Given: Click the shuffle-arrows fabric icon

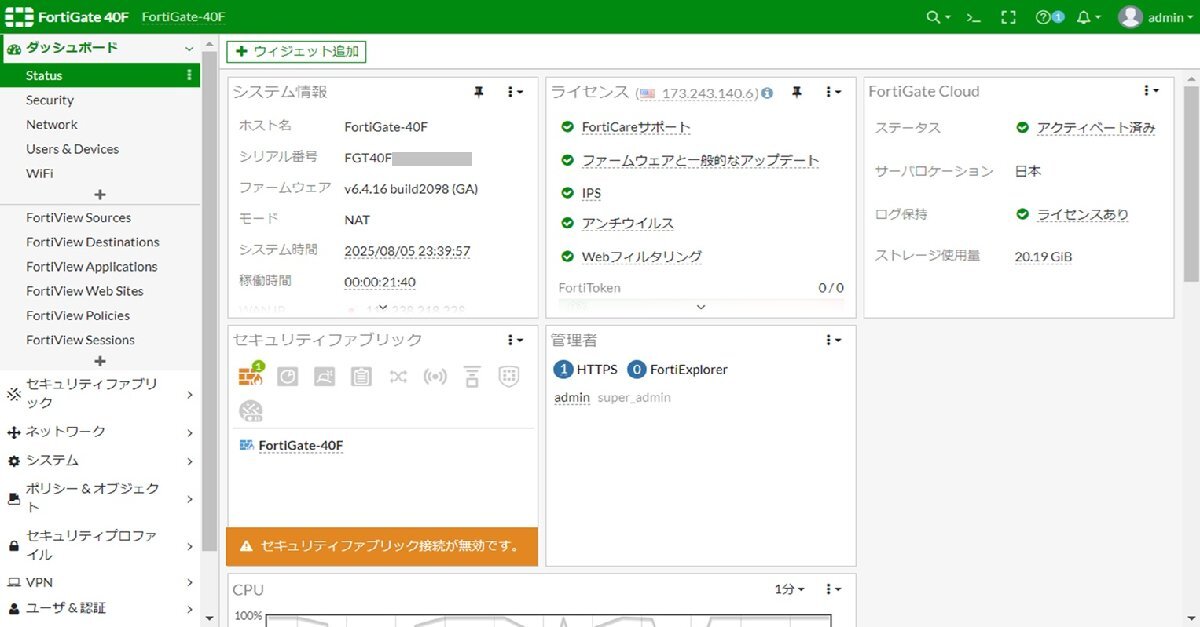Looking at the screenshot, I should coord(398,377).
